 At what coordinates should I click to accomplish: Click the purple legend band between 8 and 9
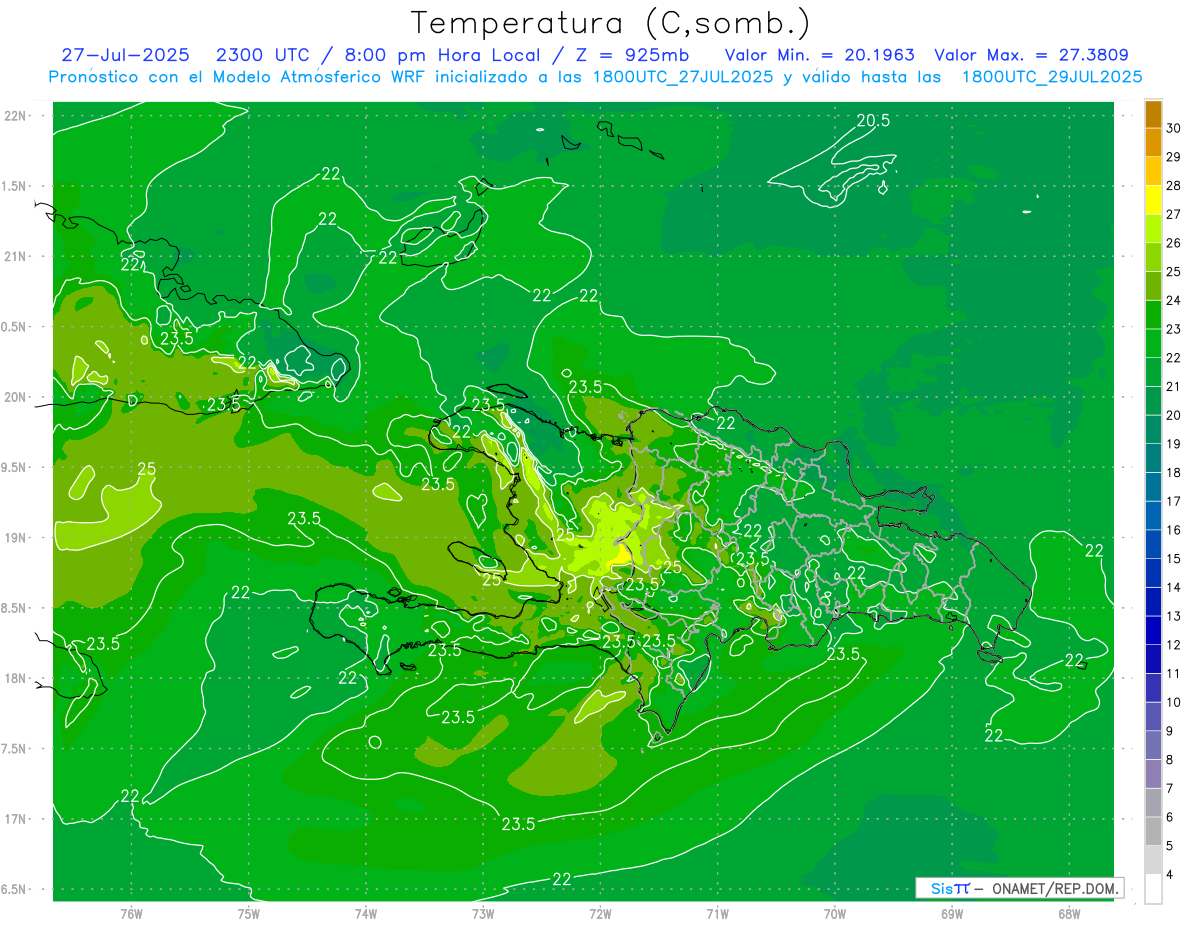coord(1153,745)
